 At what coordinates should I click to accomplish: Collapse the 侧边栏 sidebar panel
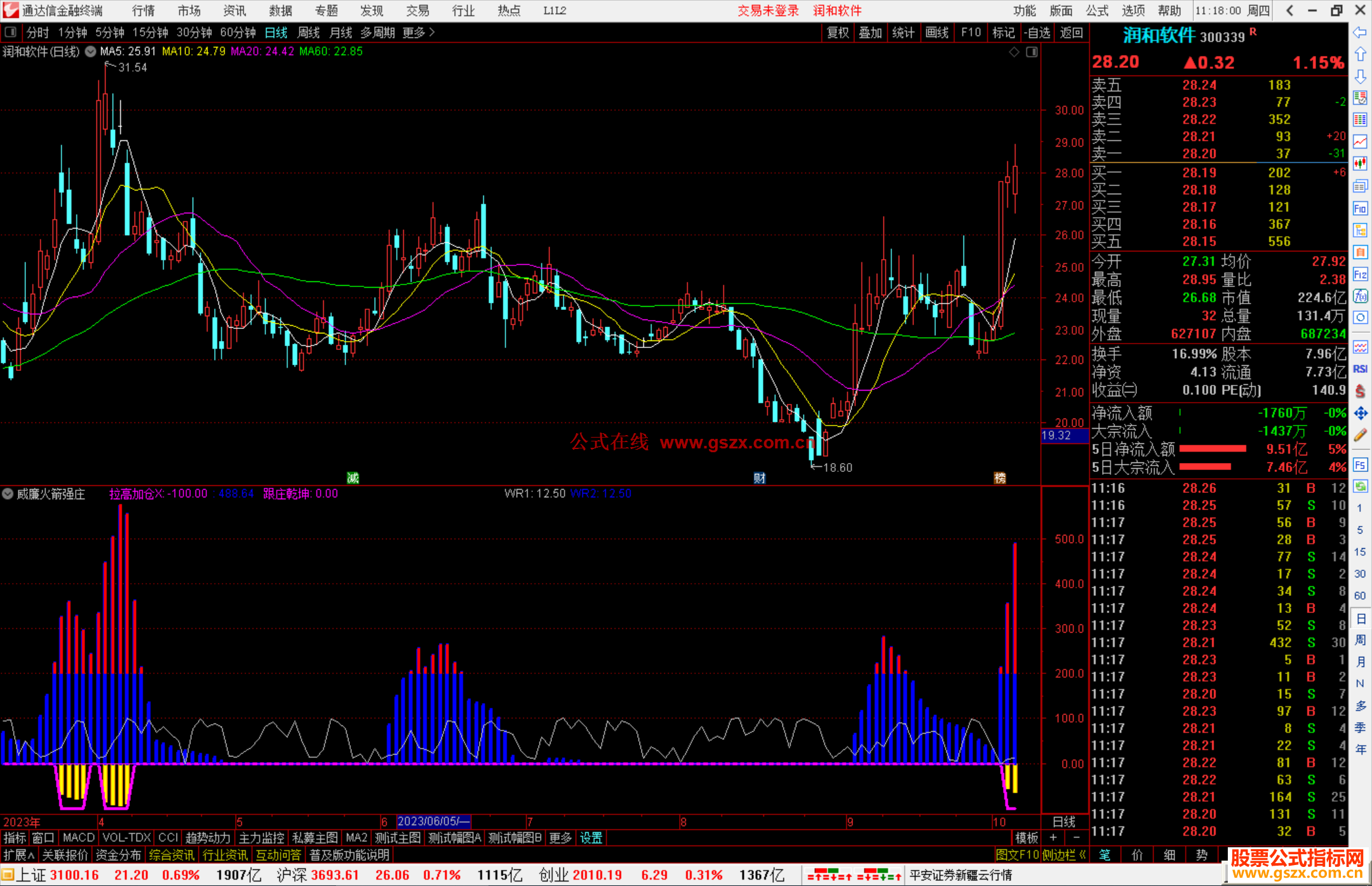(x=1064, y=855)
